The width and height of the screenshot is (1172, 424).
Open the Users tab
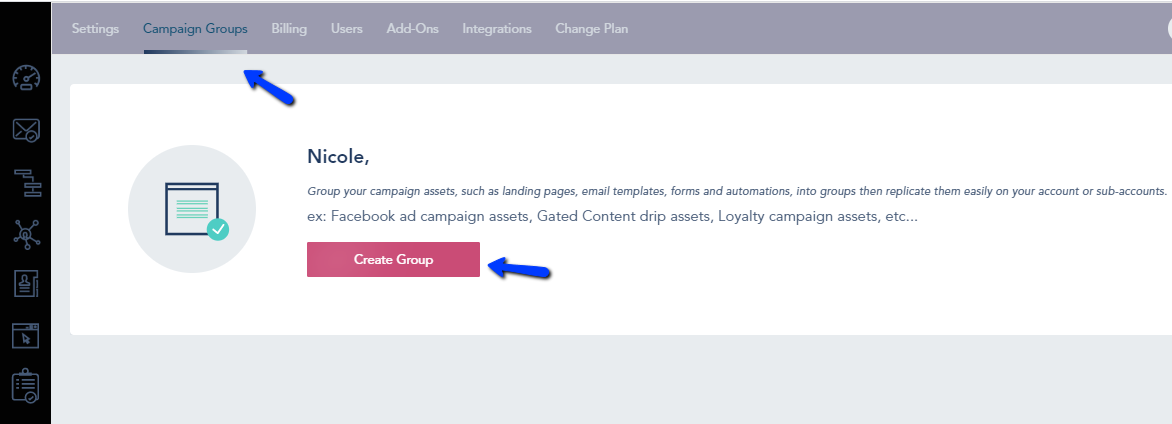coord(347,28)
